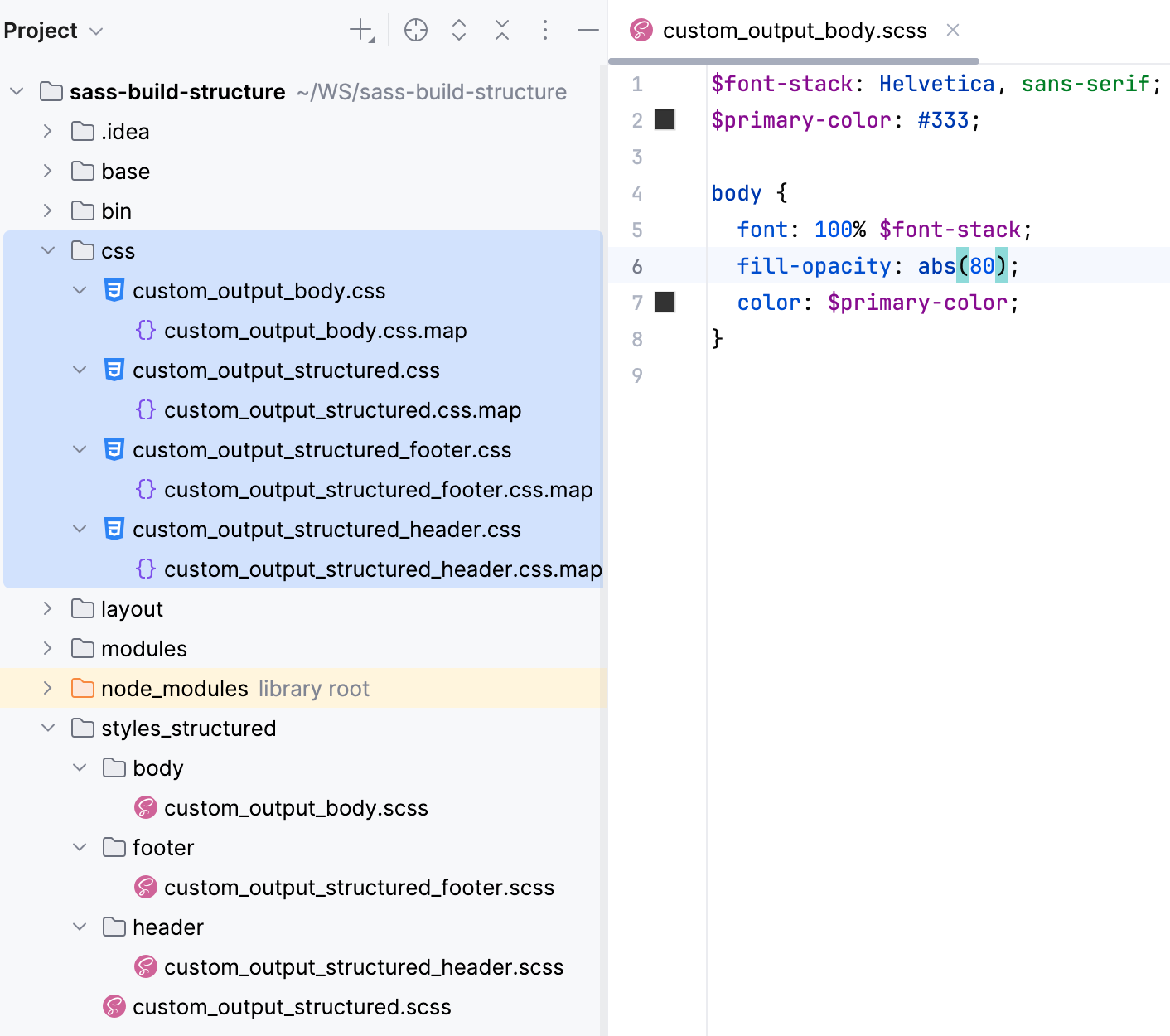
Task: Collapse the css folder in the tree
Action: (47, 250)
